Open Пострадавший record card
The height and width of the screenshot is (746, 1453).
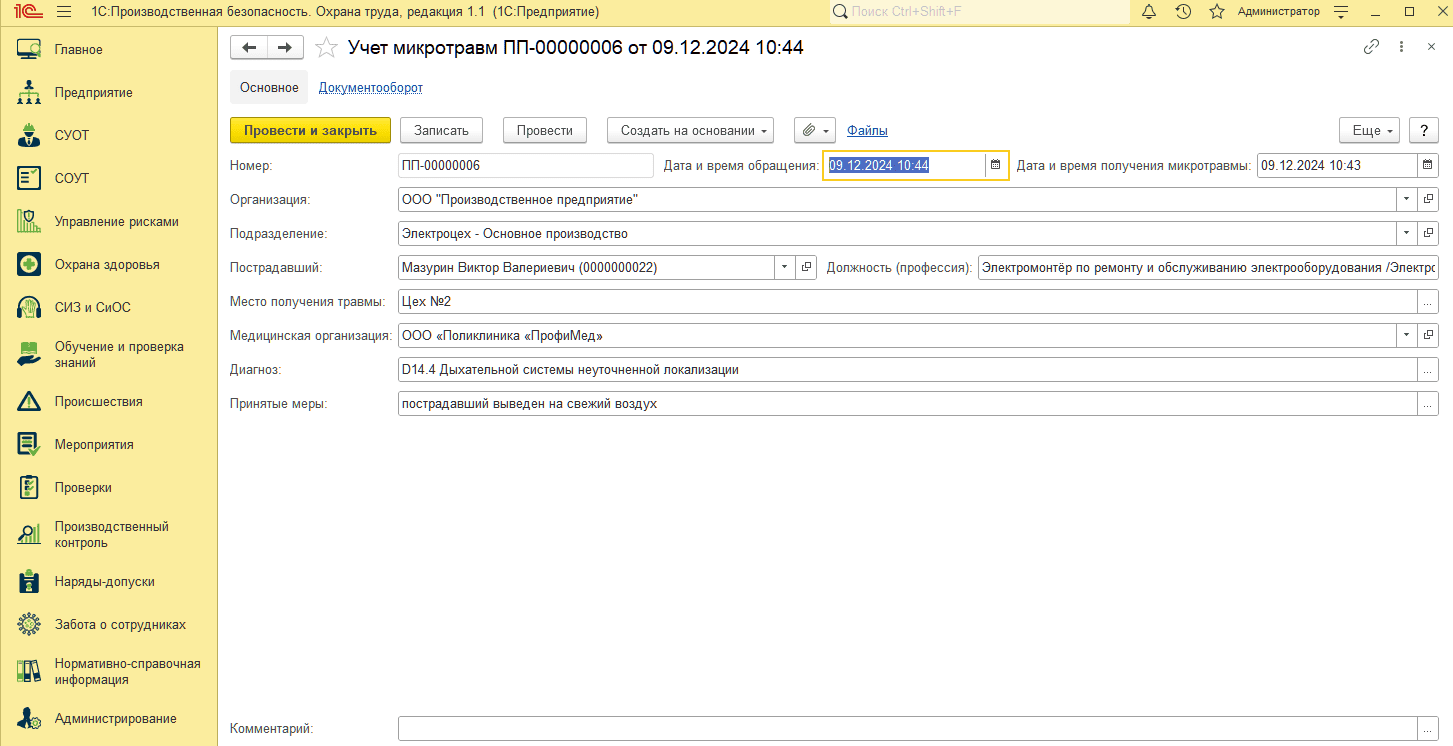806,267
